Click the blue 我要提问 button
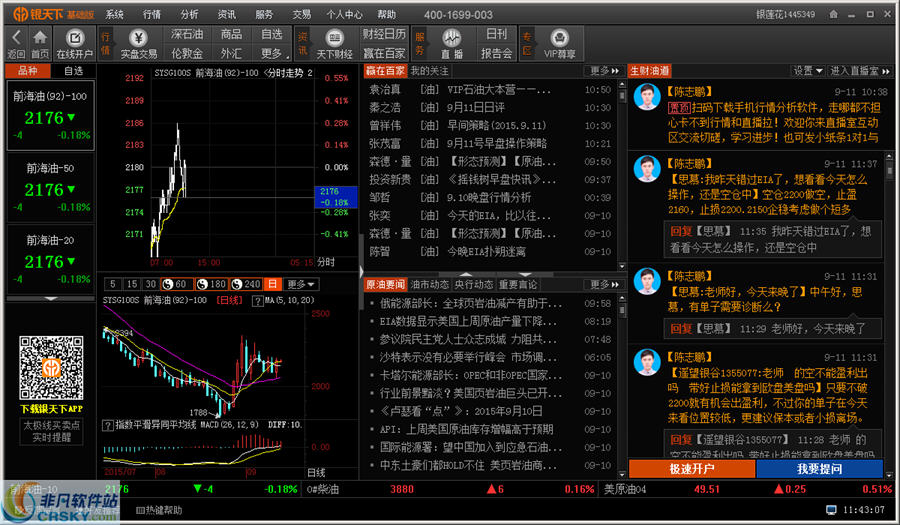The image size is (900, 525). pyautogui.click(x=819, y=469)
